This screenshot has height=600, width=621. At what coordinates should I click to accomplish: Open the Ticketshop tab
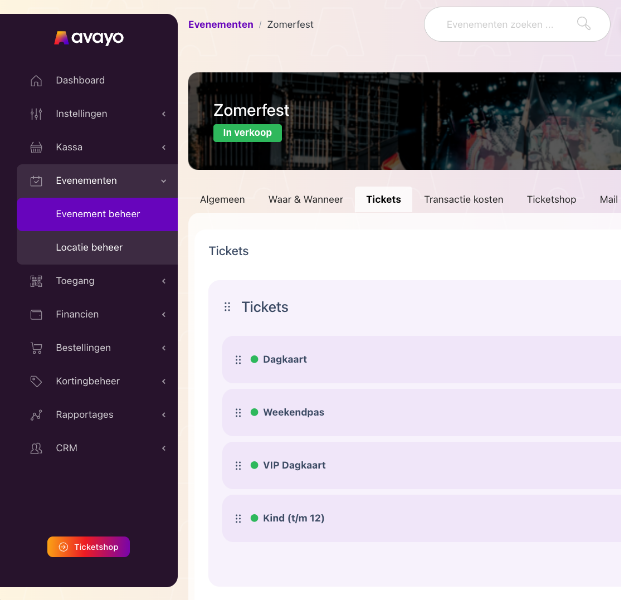click(551, 200)
